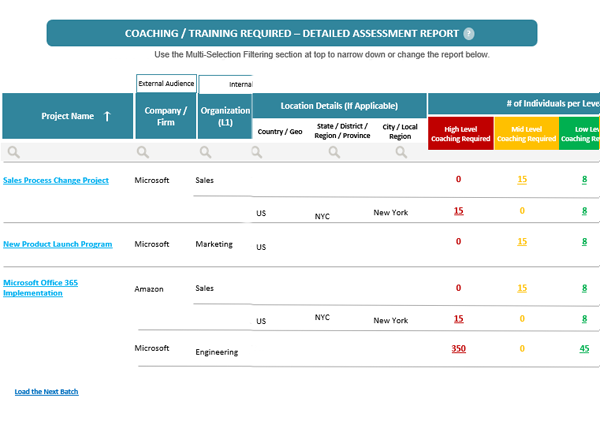The image size is (600, 425).
Task: Click the search icon under Project Name column
Action: coord(14,152)
